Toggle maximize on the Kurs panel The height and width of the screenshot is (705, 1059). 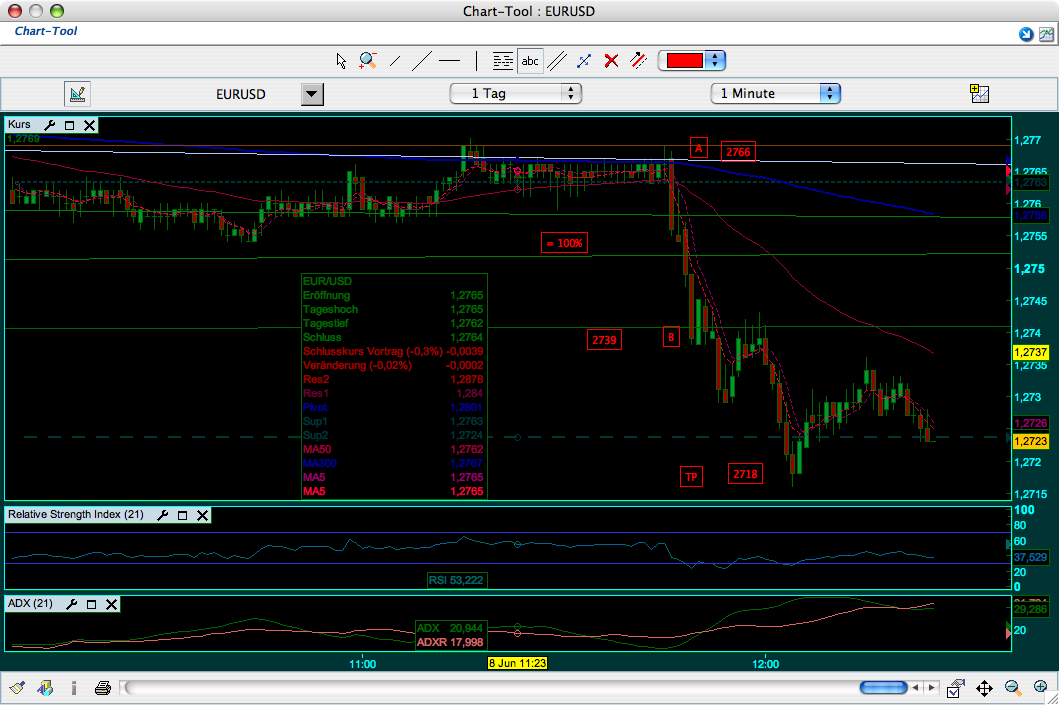tap(70, 125)
